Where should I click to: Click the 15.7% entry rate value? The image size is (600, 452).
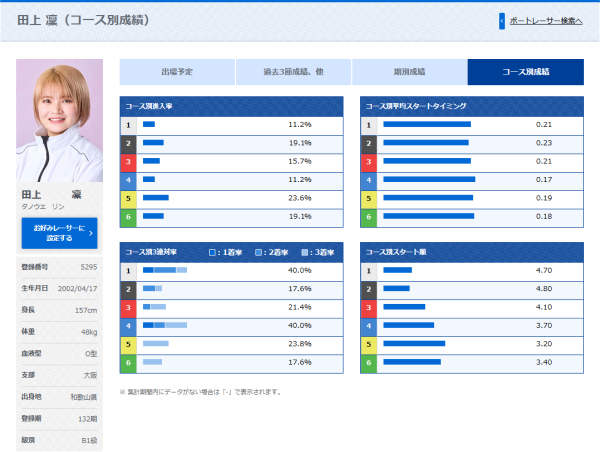coord(300,162)
